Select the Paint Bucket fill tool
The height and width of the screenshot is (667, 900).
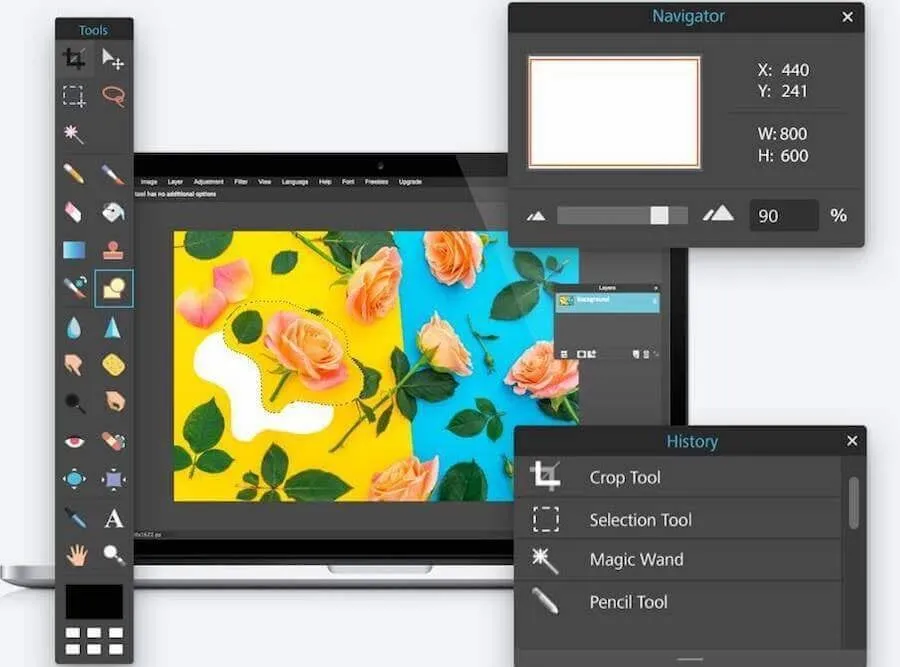click(113, 212)
